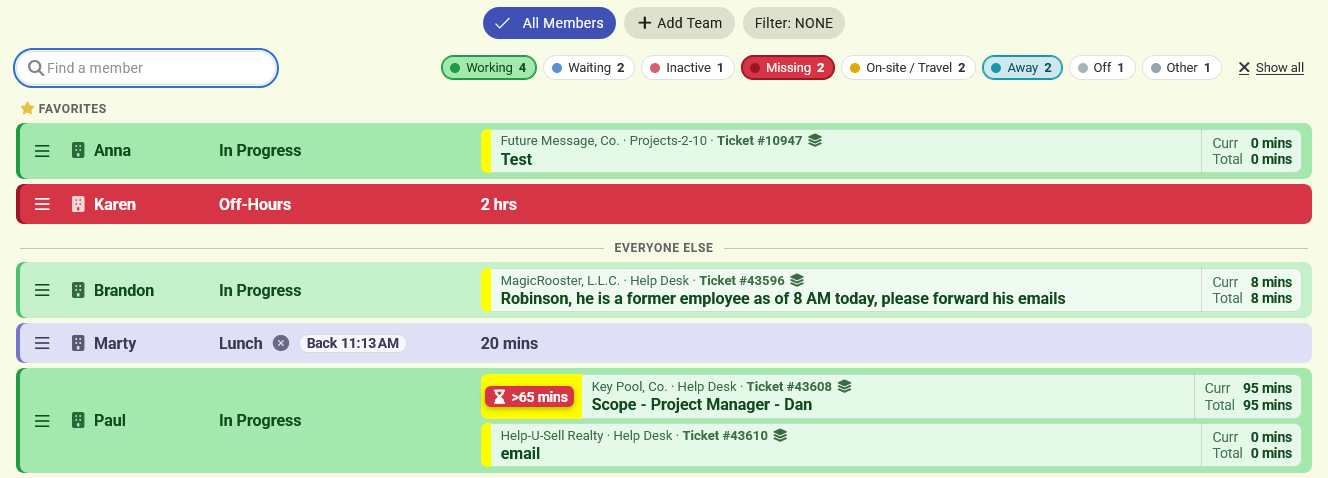
Task: Click Marty's 20 mins duration
Action: pyautogui.click(x=509, y=343)
